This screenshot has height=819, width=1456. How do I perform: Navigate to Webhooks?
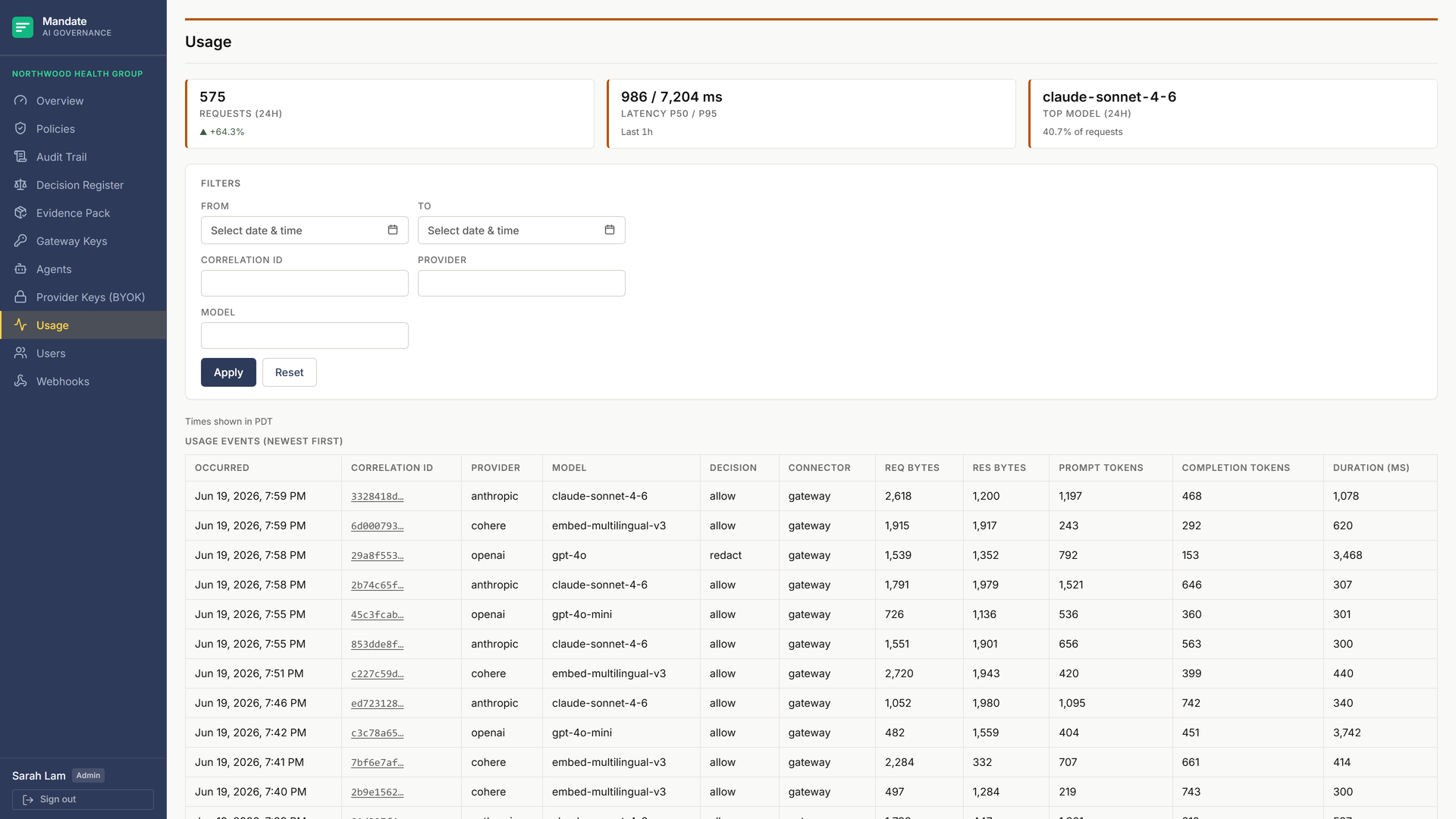83,381
